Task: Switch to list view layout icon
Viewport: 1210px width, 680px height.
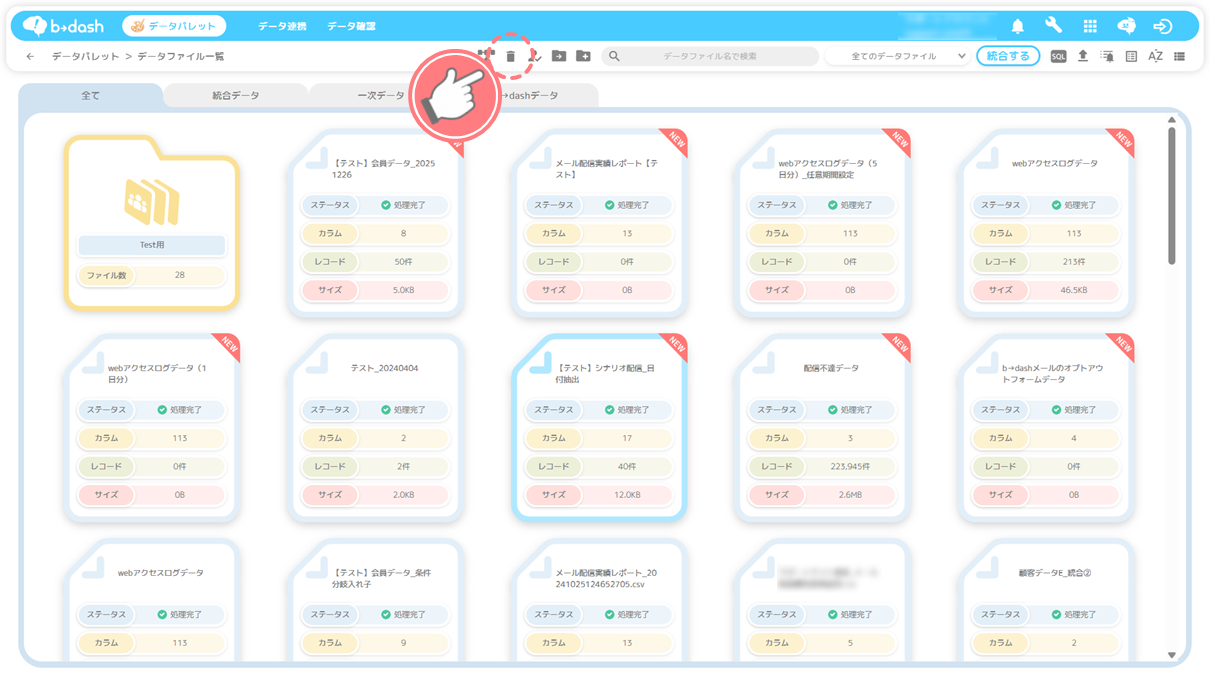Action: 1180,57
